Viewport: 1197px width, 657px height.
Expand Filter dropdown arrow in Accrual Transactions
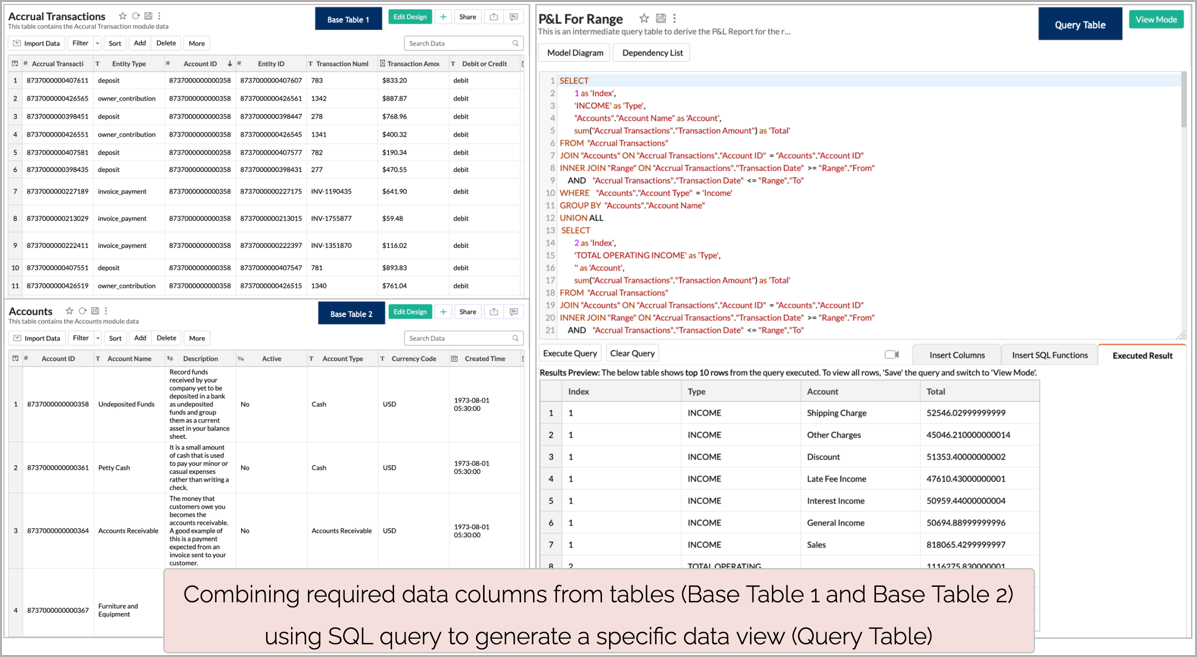(97, 44)
